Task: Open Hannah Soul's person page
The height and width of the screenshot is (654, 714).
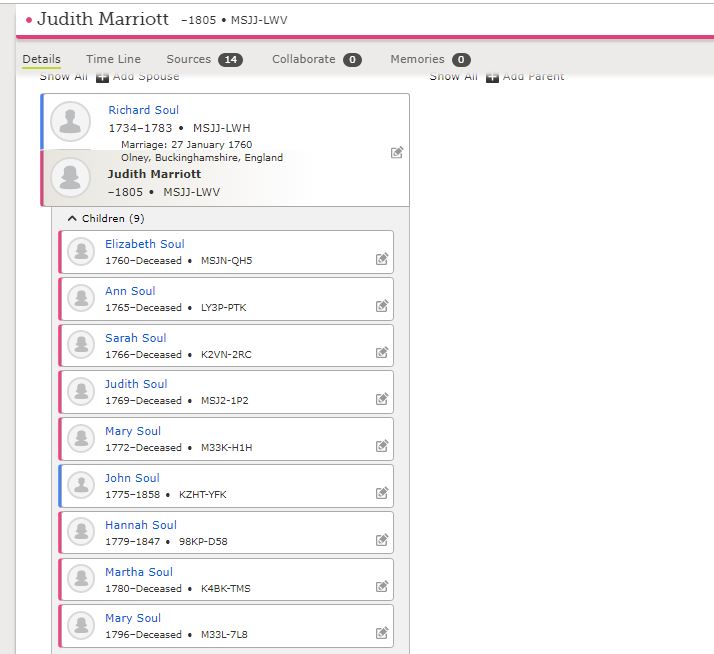Action: click(141, 524)
